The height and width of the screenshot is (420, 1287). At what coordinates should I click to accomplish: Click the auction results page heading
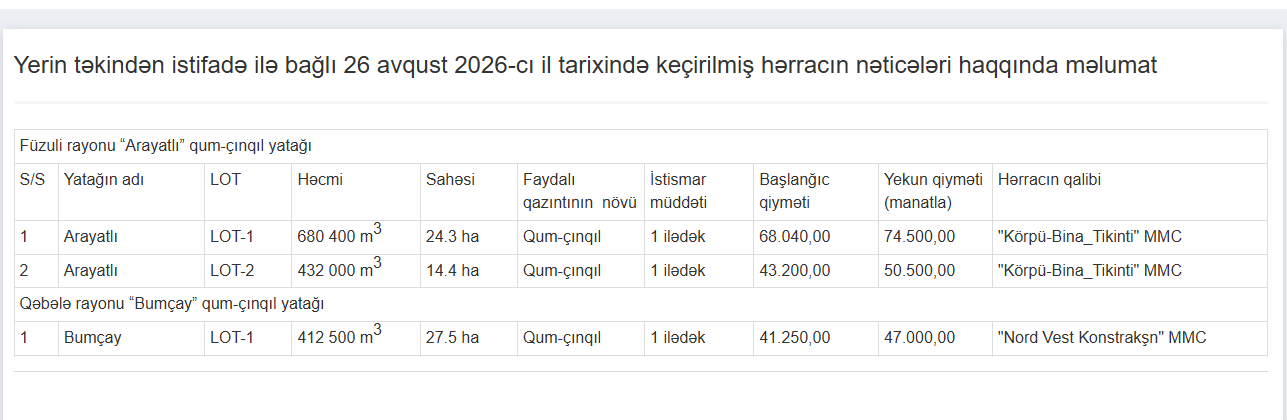pos(585,66)
